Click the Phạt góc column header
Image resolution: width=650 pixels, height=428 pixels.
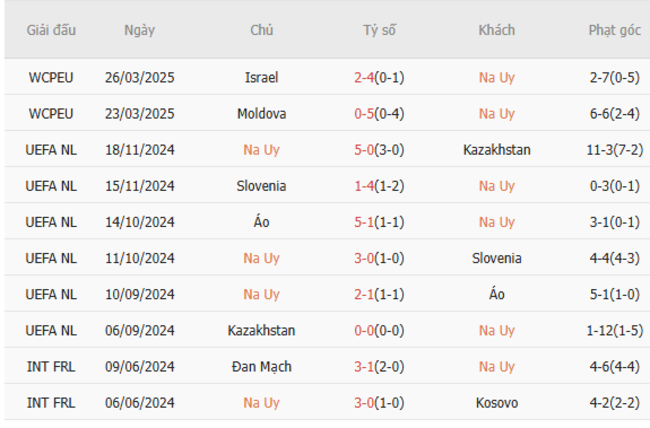tap(615, 30)
